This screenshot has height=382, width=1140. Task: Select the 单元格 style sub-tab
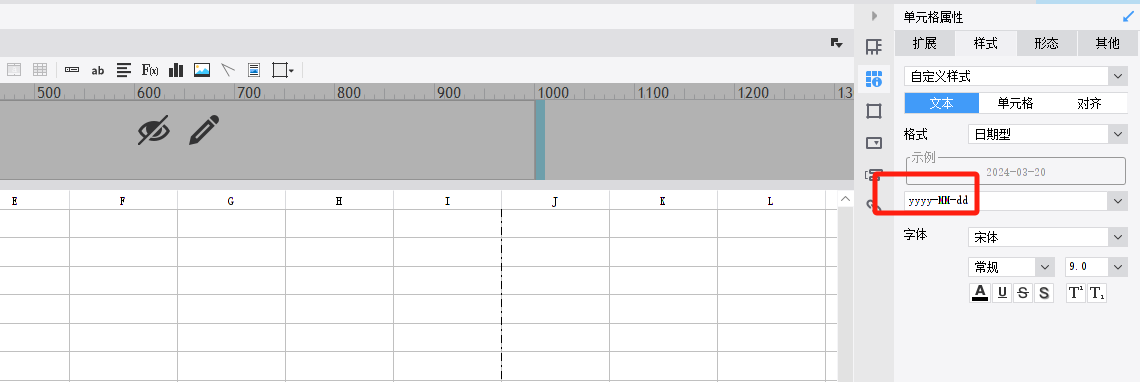(1015, 103)
